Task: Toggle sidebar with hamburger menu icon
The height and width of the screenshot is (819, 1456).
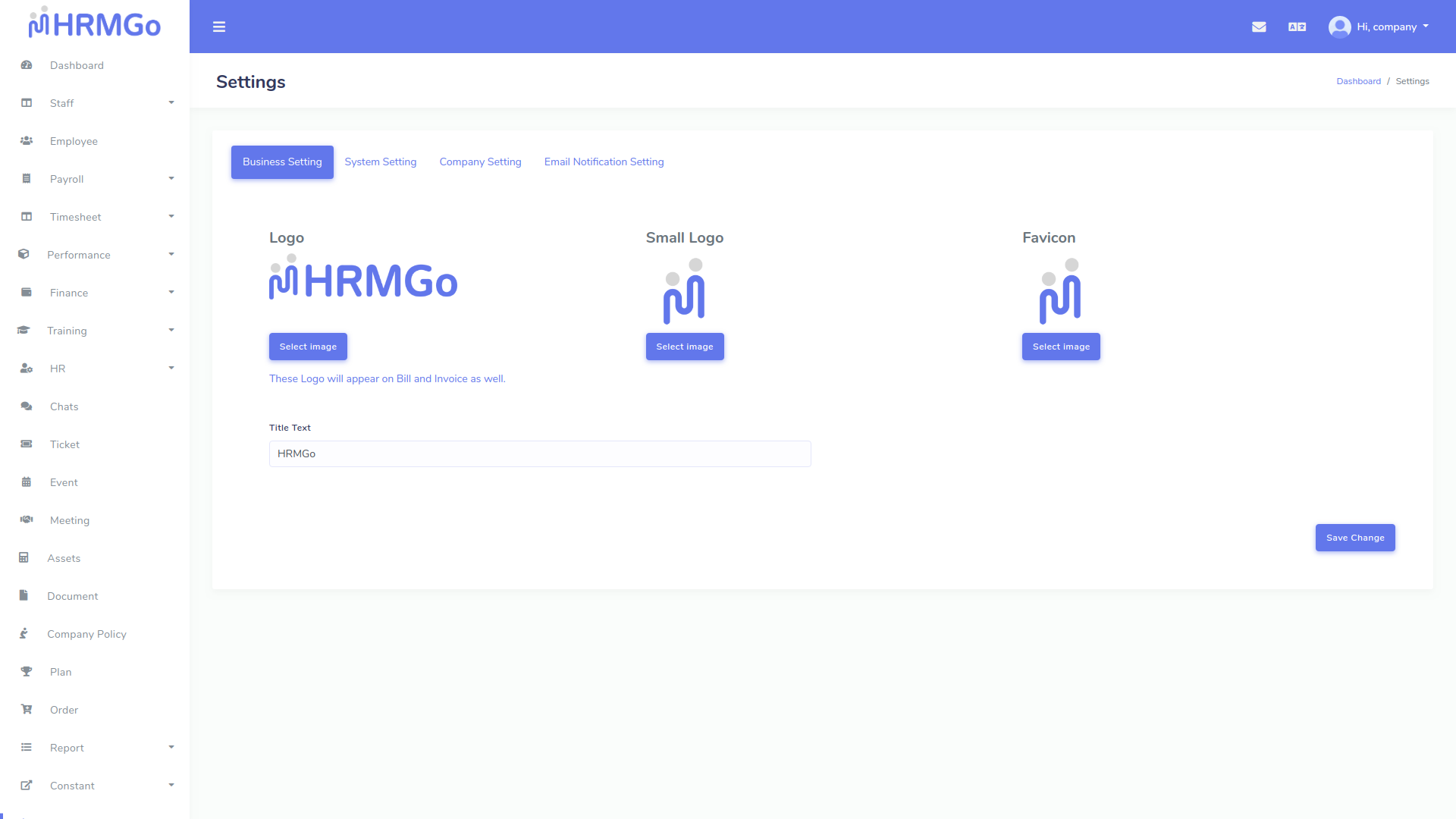Action: (x=219, y=27)
